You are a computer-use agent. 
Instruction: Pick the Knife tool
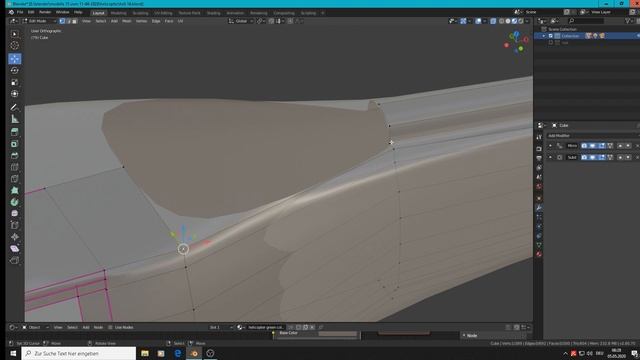tap(15, 179)
